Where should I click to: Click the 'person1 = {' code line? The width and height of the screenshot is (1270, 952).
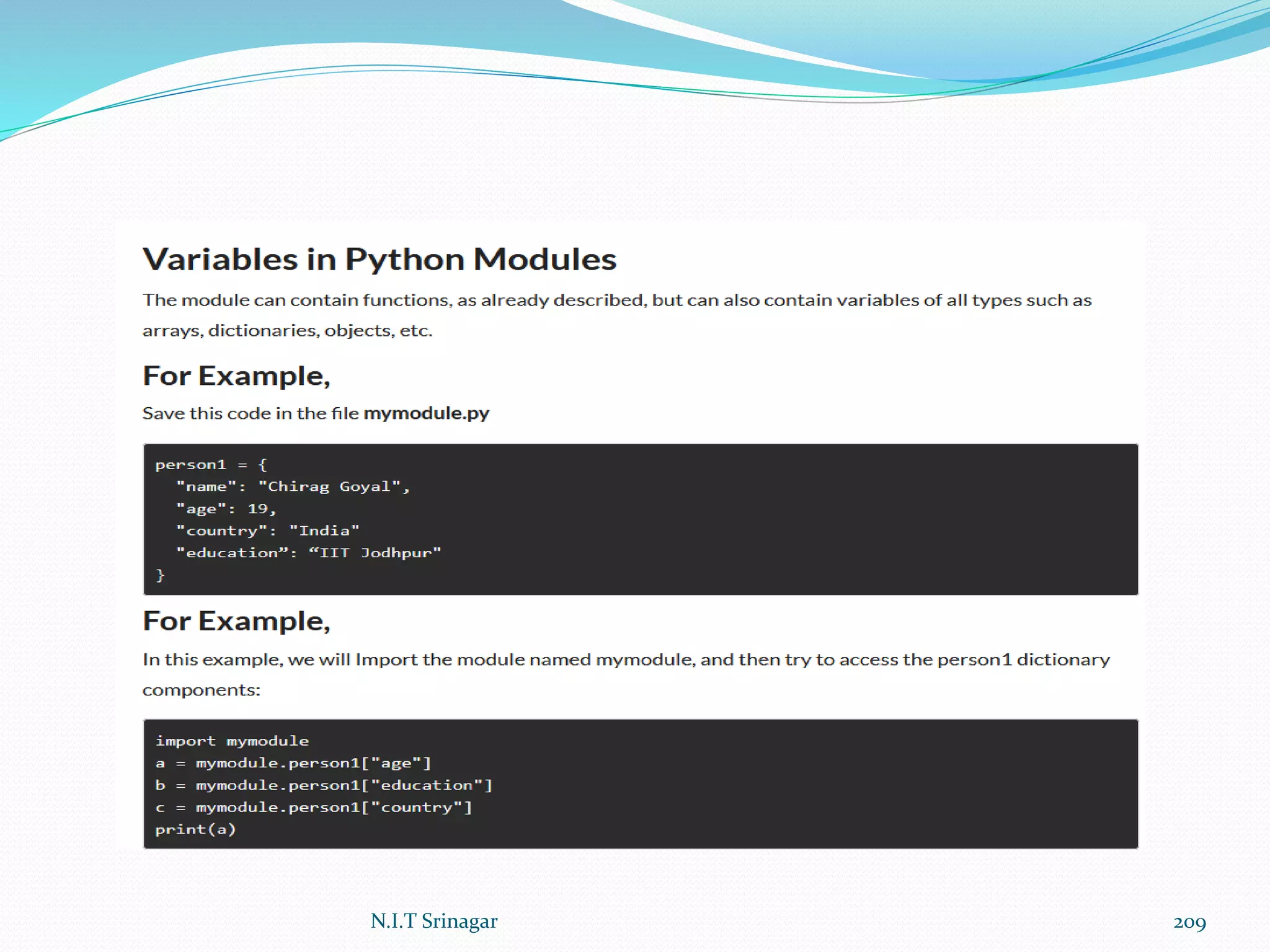tap(211, 465)
